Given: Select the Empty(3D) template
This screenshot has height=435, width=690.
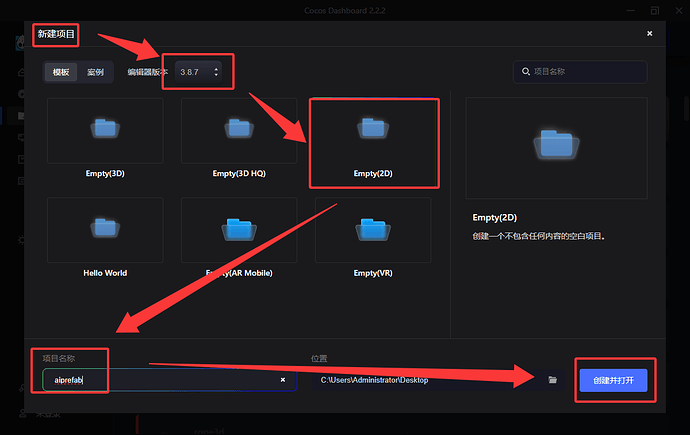Looking at the screenshot, I should click(x=105, y=138).
